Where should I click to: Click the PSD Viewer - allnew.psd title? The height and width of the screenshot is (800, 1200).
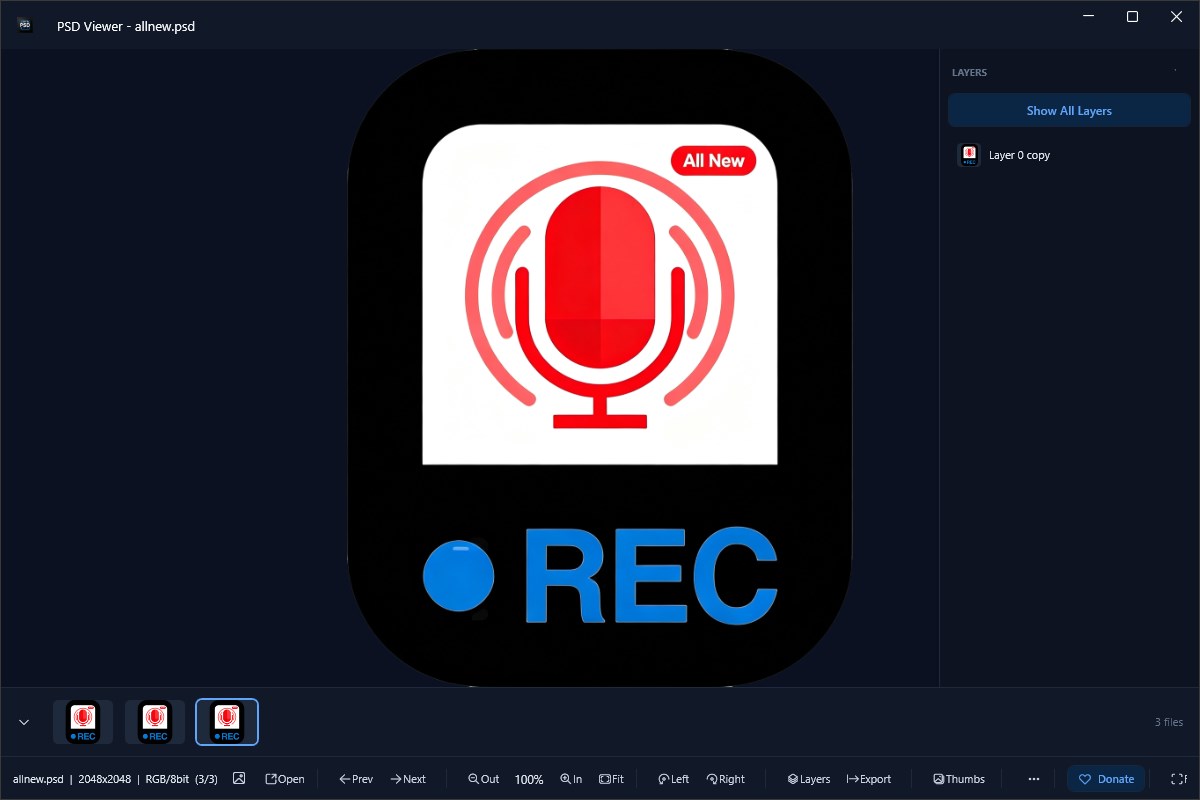tap(126, 26)
